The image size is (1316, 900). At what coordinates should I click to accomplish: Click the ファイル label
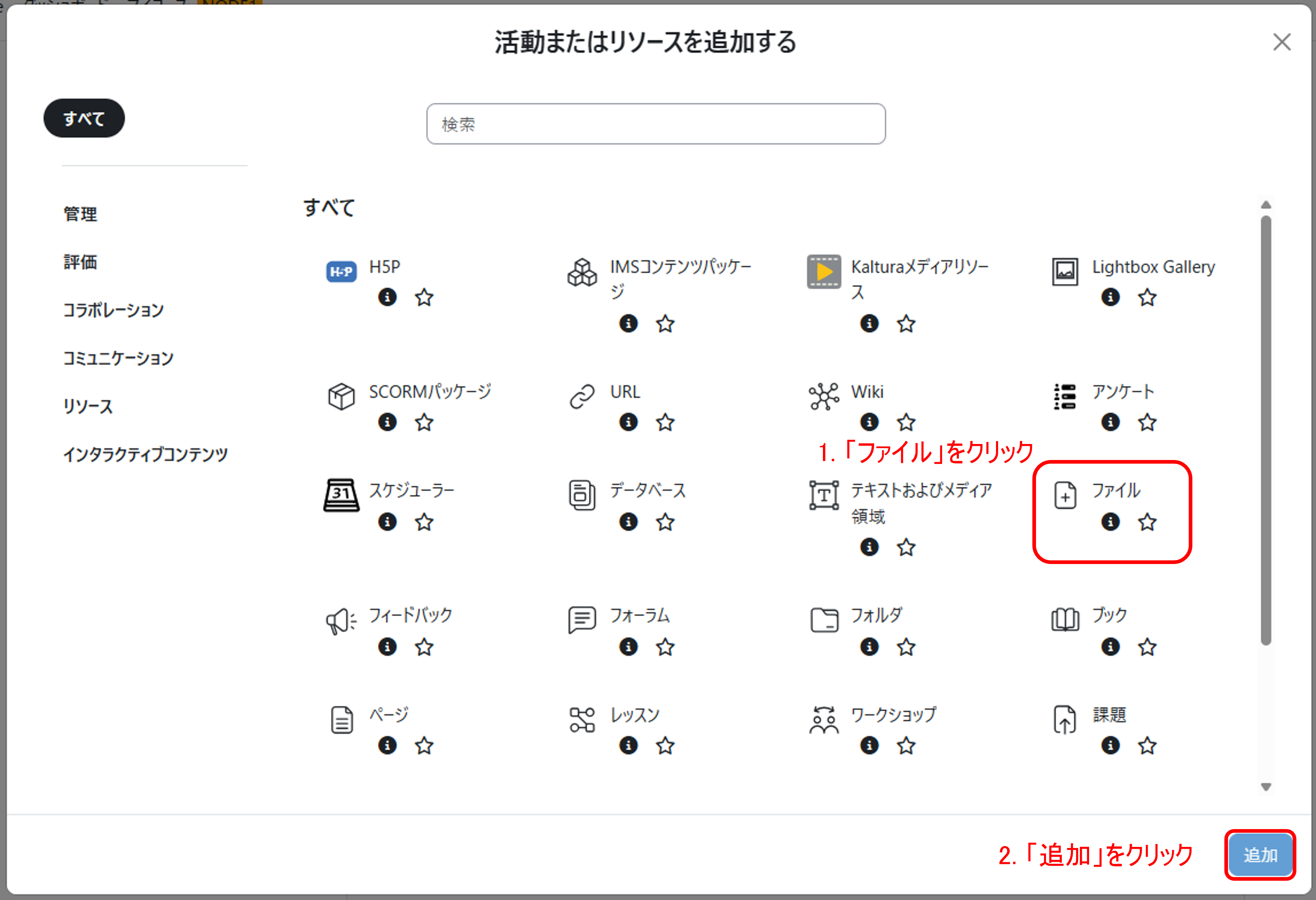point(1116,491)
